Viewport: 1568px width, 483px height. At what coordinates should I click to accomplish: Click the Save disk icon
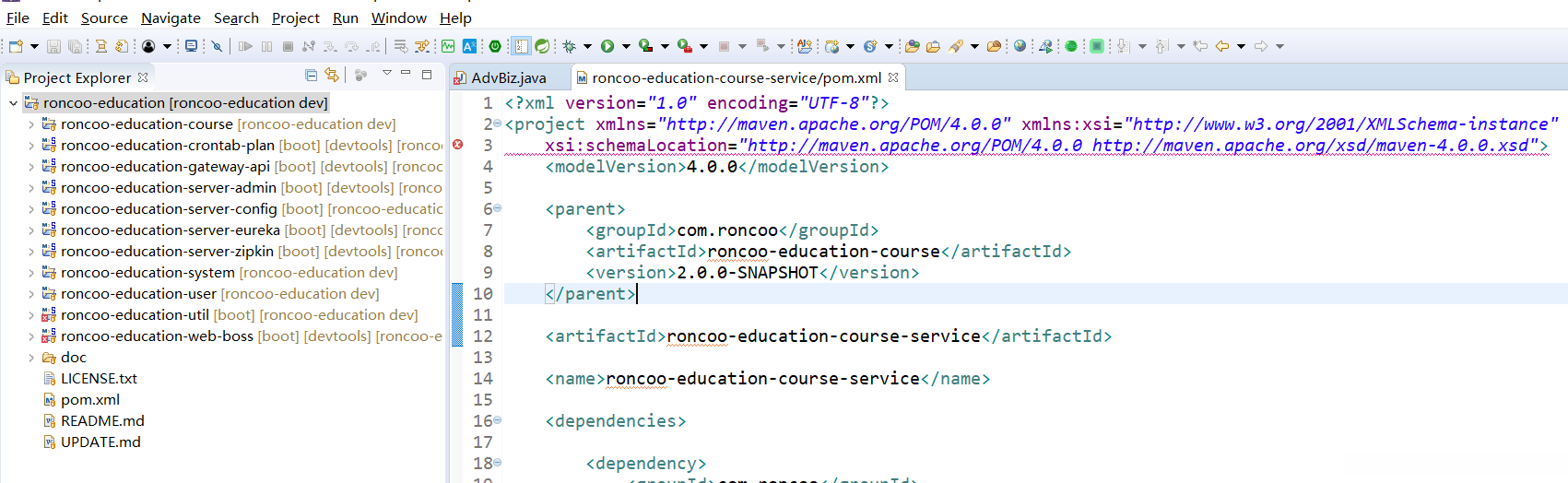[53, 46]
